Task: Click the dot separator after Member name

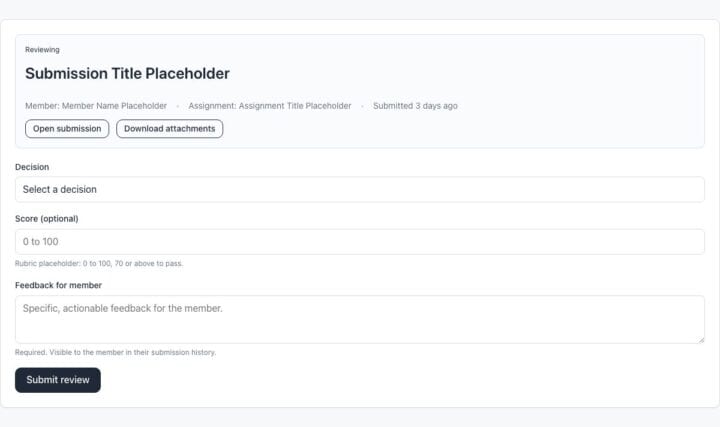Action: tap(178, 106)
